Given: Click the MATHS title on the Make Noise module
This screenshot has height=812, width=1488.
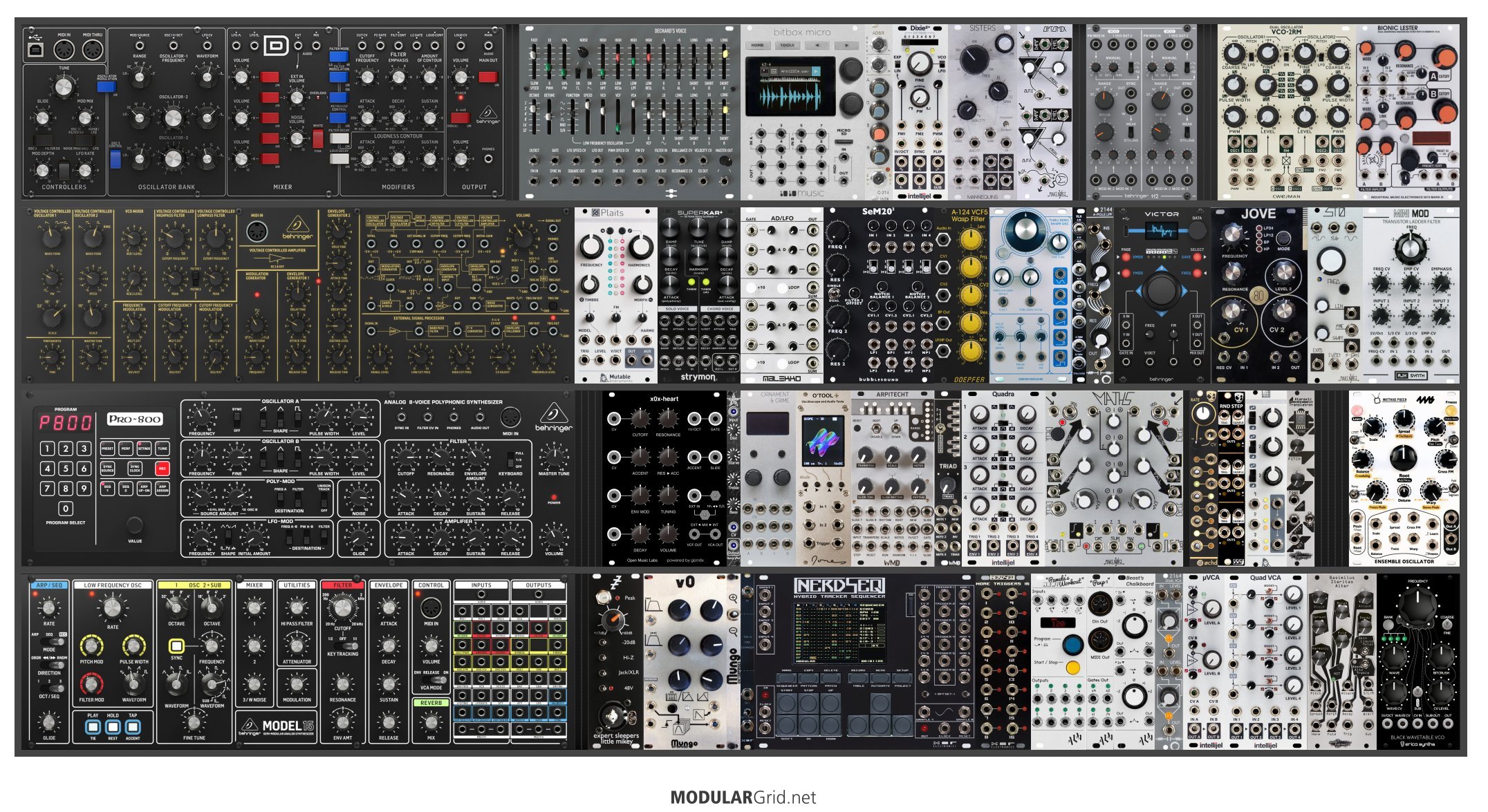Looking at the screenshot, I should pyautogui.click(x=1113, y=399).
